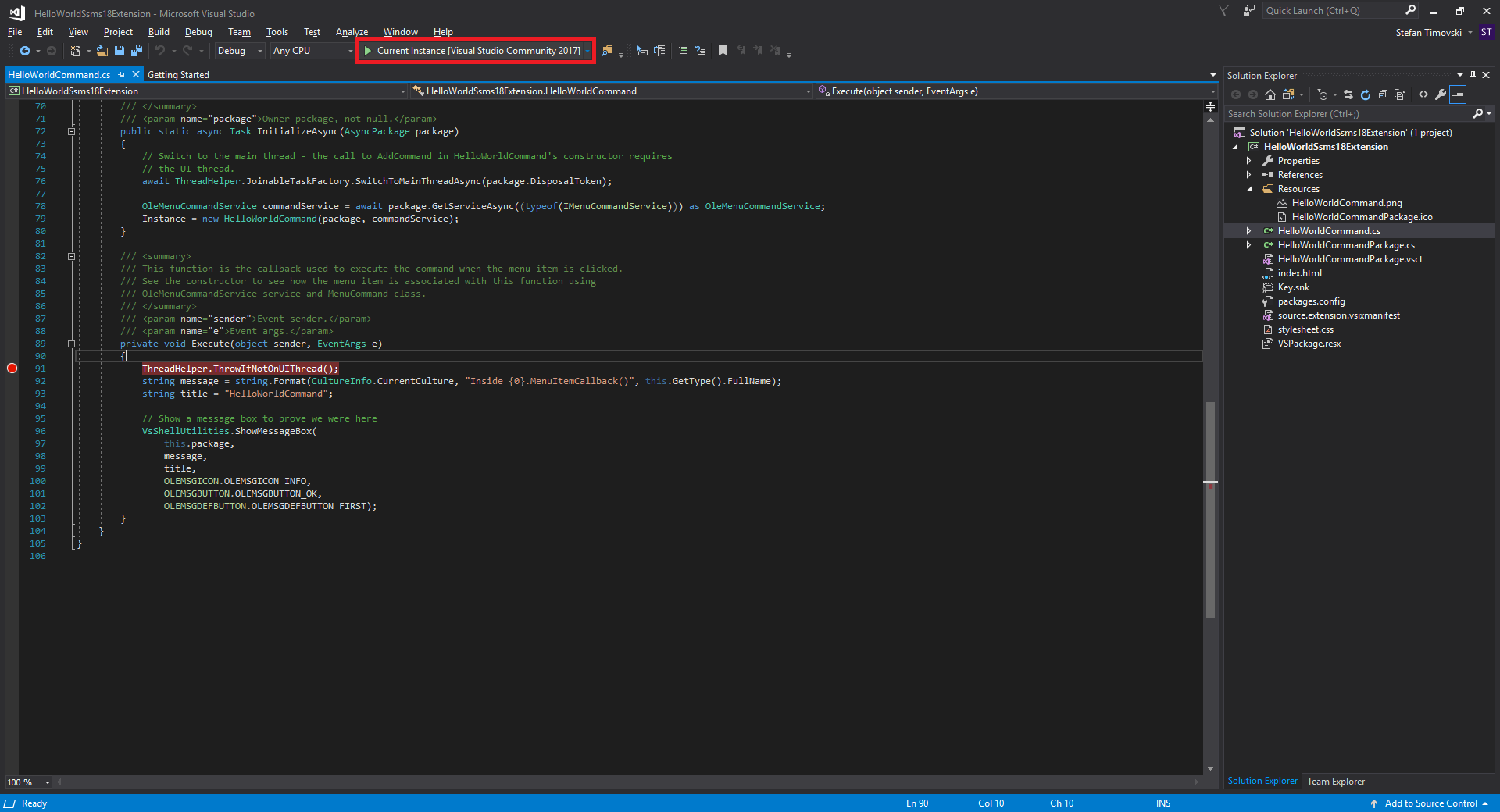Open the start target dropdown arrow
Screen dimensions: 1500x812
pyautogui.click(x=587, y=51)
